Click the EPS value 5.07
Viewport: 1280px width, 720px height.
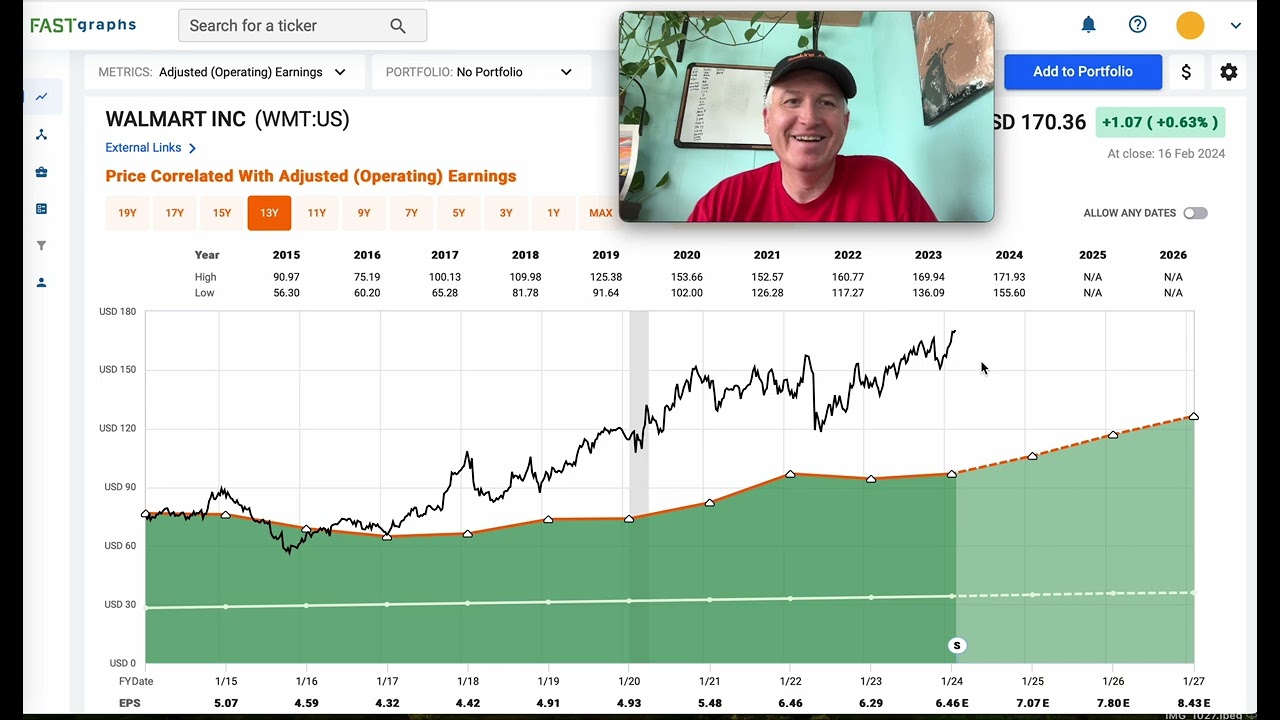(226, 703)
